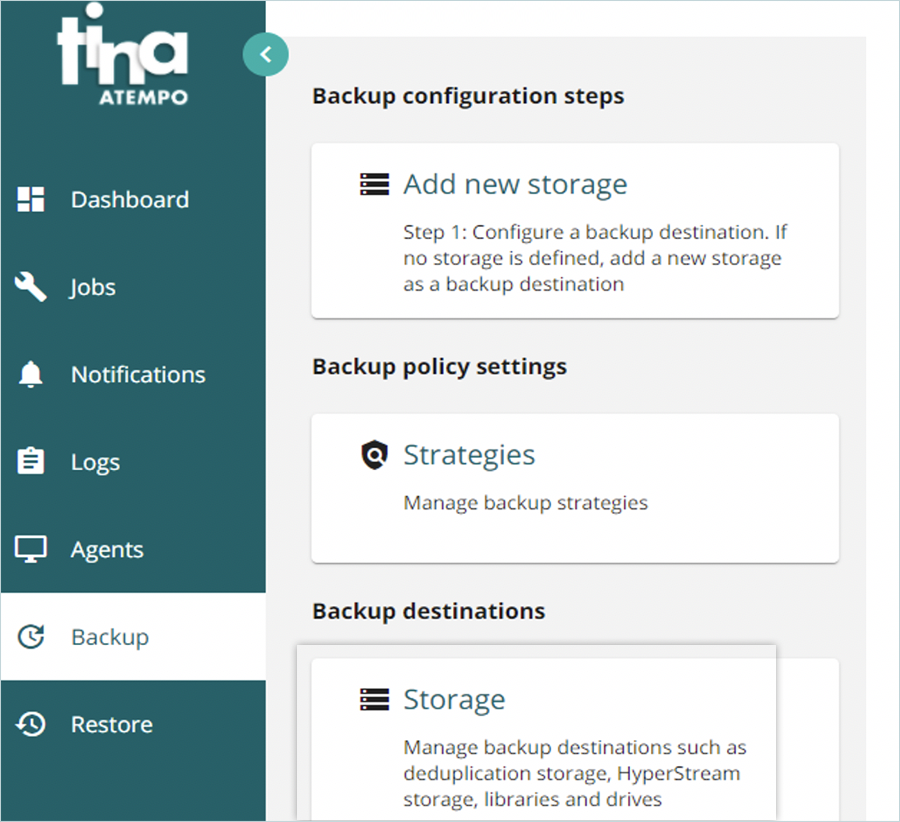Open the Add new storage link
Viewport: 900px width, 822px height.
pyautogui.click(x=515, y=185)
